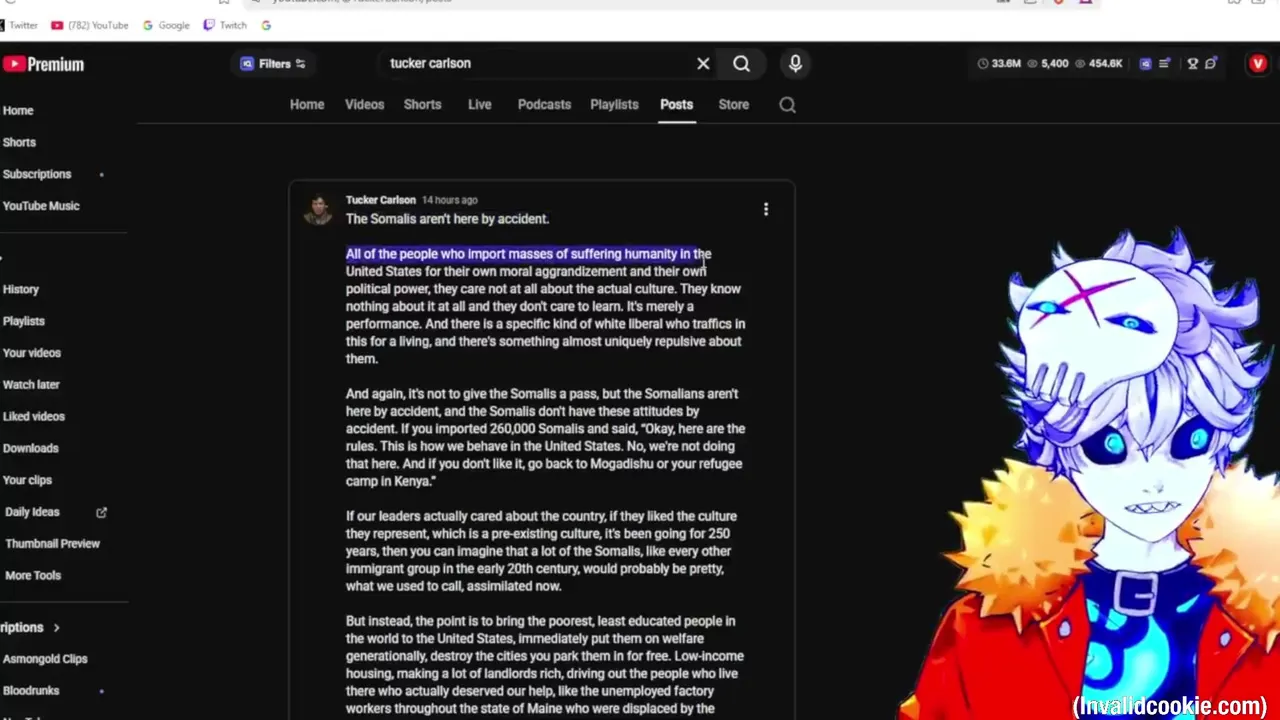Switch to the channel Home tab
The image size is (1280, 720).
[x=307, y=105]
